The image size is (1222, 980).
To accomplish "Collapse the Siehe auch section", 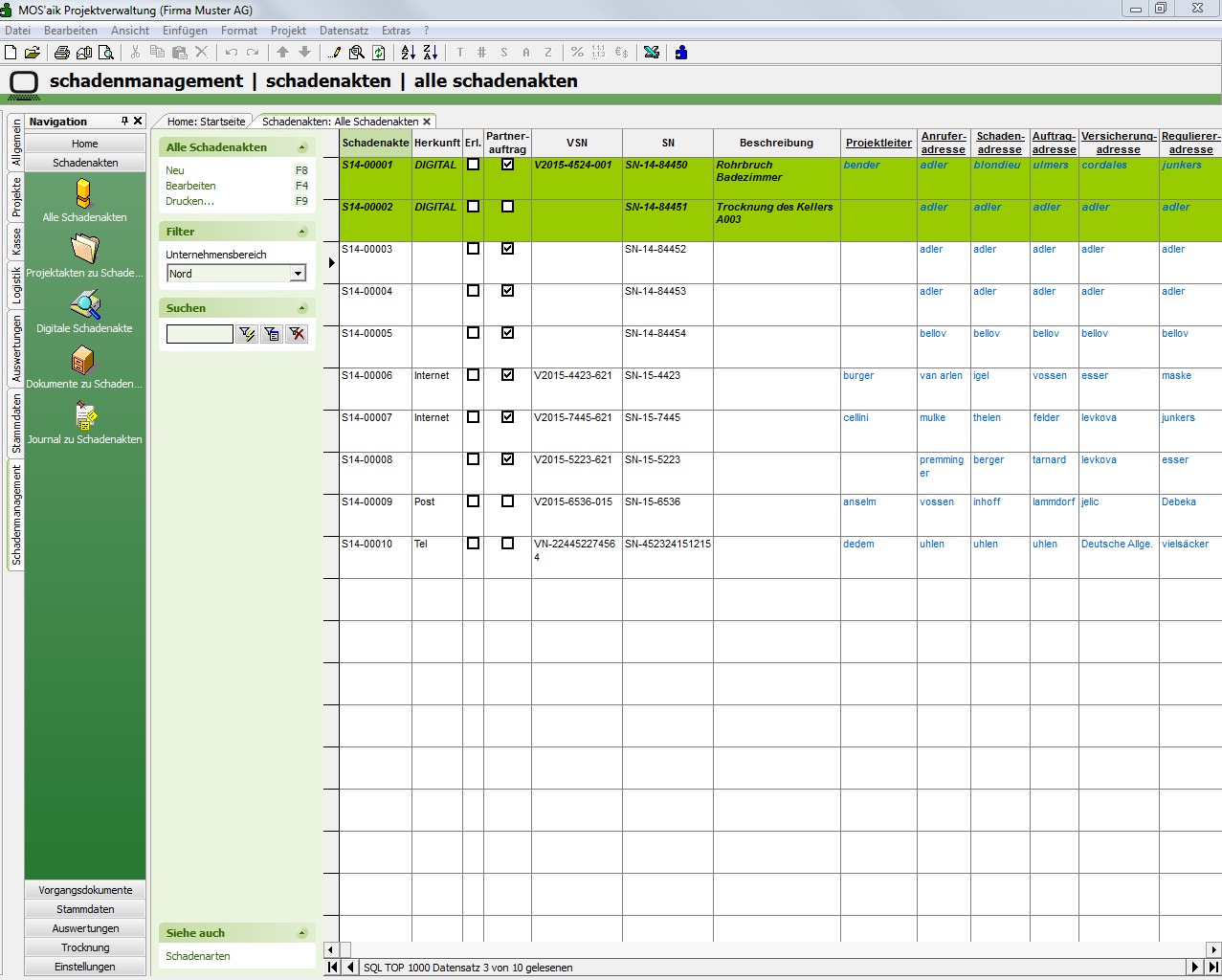I will [x=302, y=933].
